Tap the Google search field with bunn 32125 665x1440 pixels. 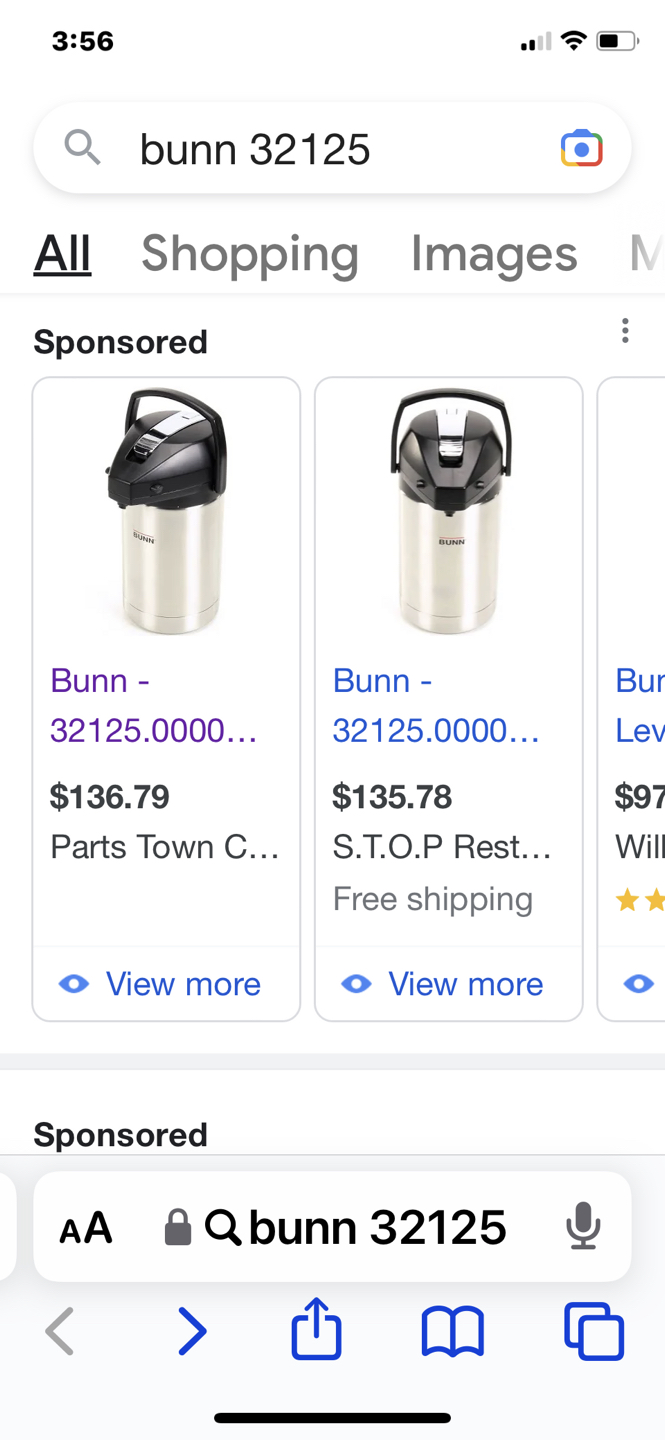pyautogui.click(x=320, y=150)
